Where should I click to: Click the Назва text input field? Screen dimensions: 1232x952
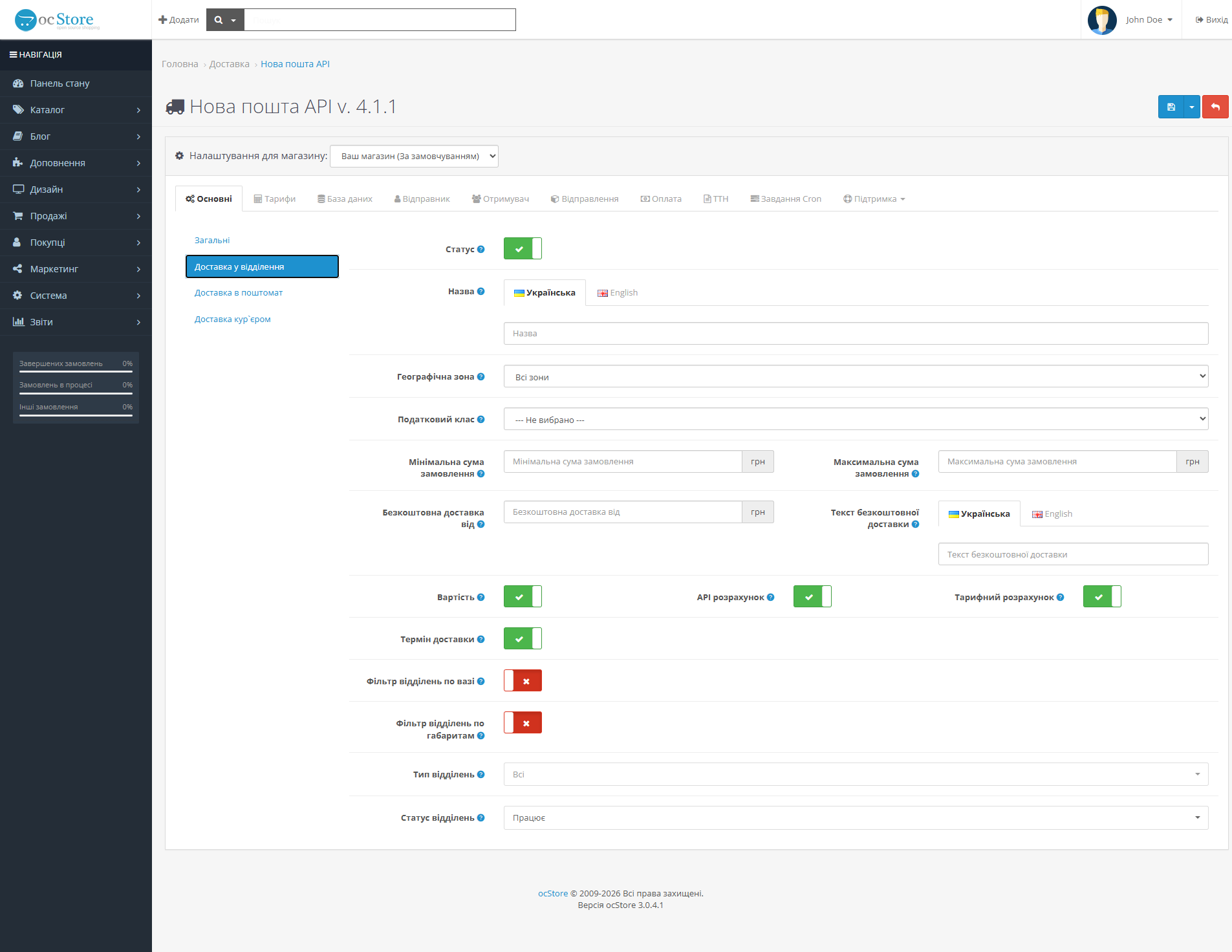[856, 333]
